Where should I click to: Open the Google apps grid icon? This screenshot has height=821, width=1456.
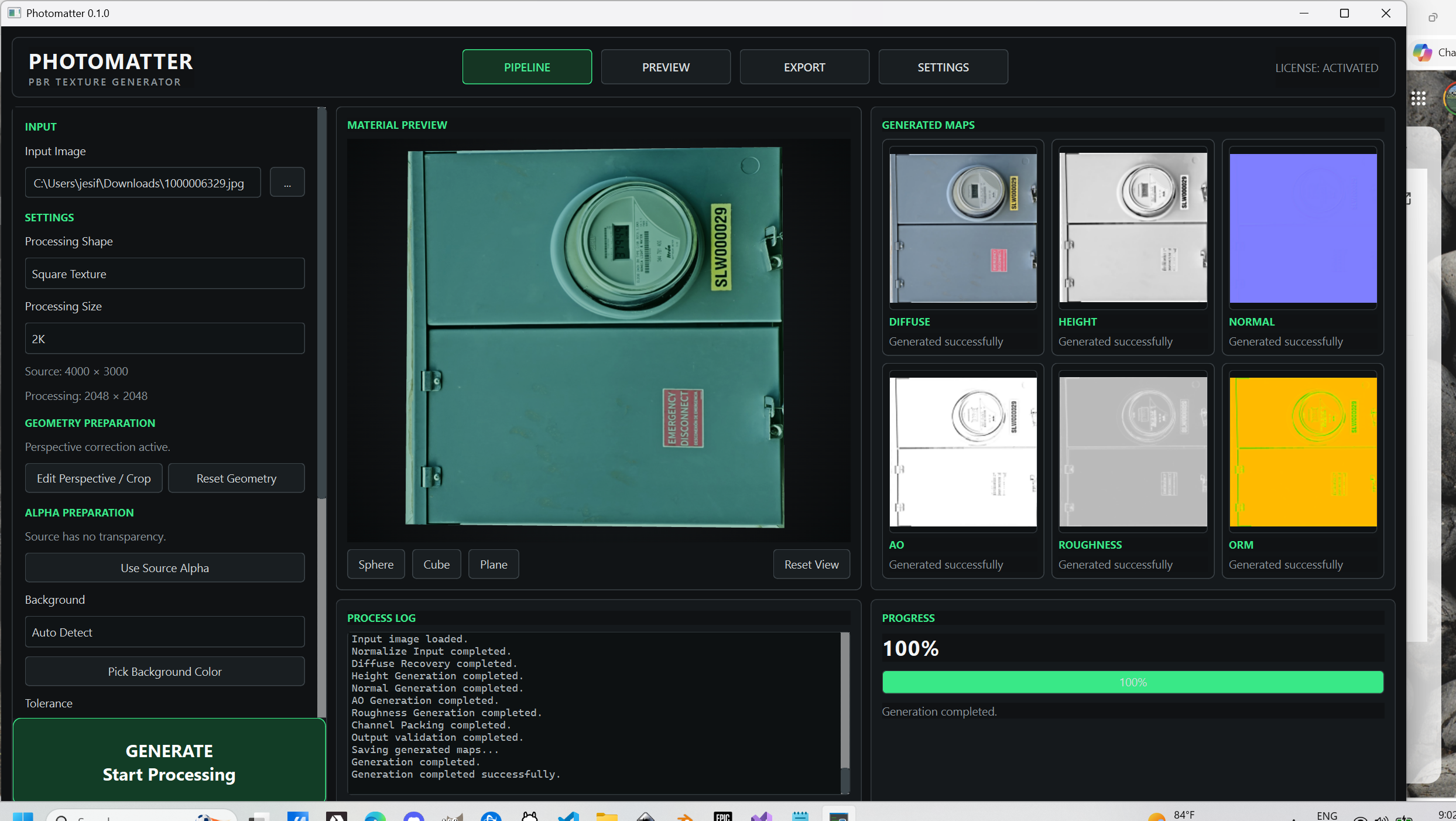click(1418, 98)
